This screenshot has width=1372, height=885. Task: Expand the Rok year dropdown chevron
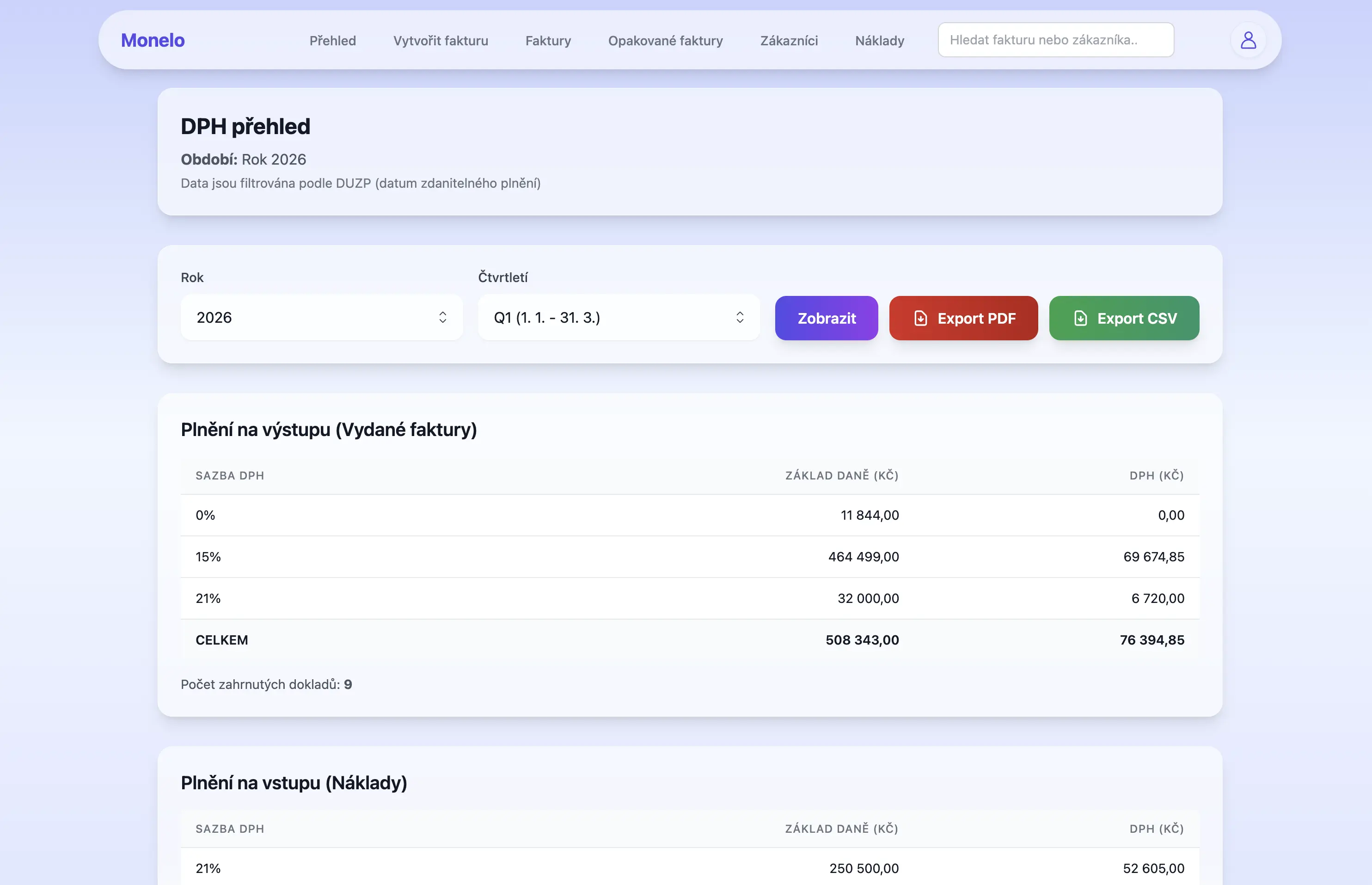point(442,317)
